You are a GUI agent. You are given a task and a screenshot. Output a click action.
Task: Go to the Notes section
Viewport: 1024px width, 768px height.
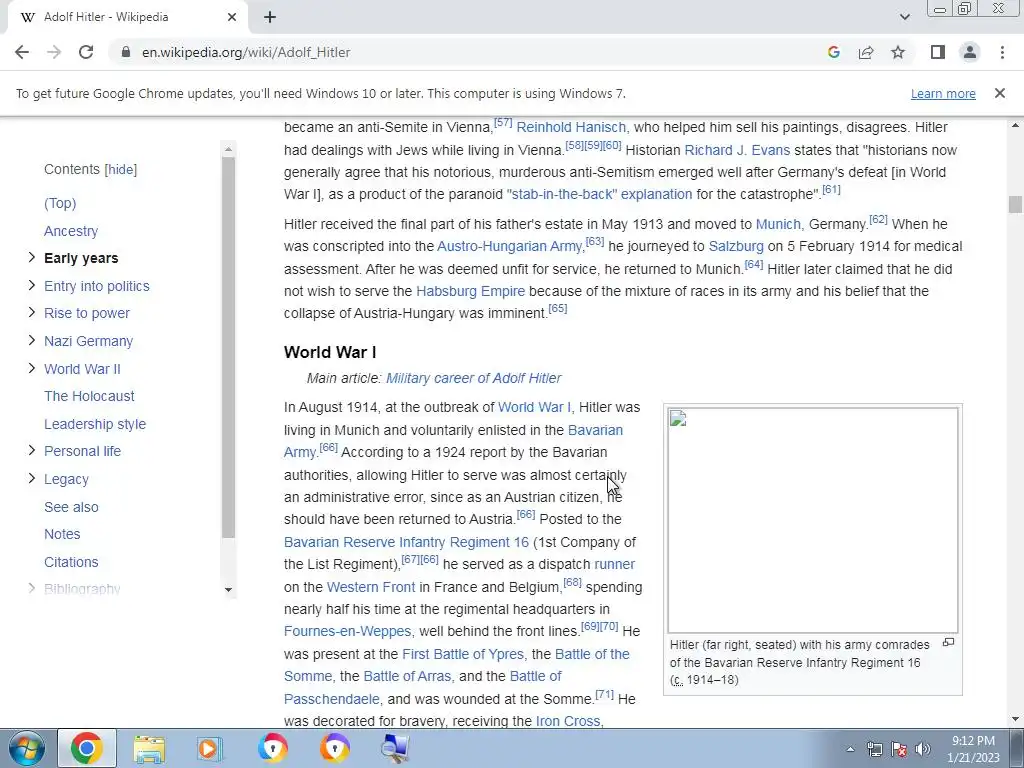point(62,534)
